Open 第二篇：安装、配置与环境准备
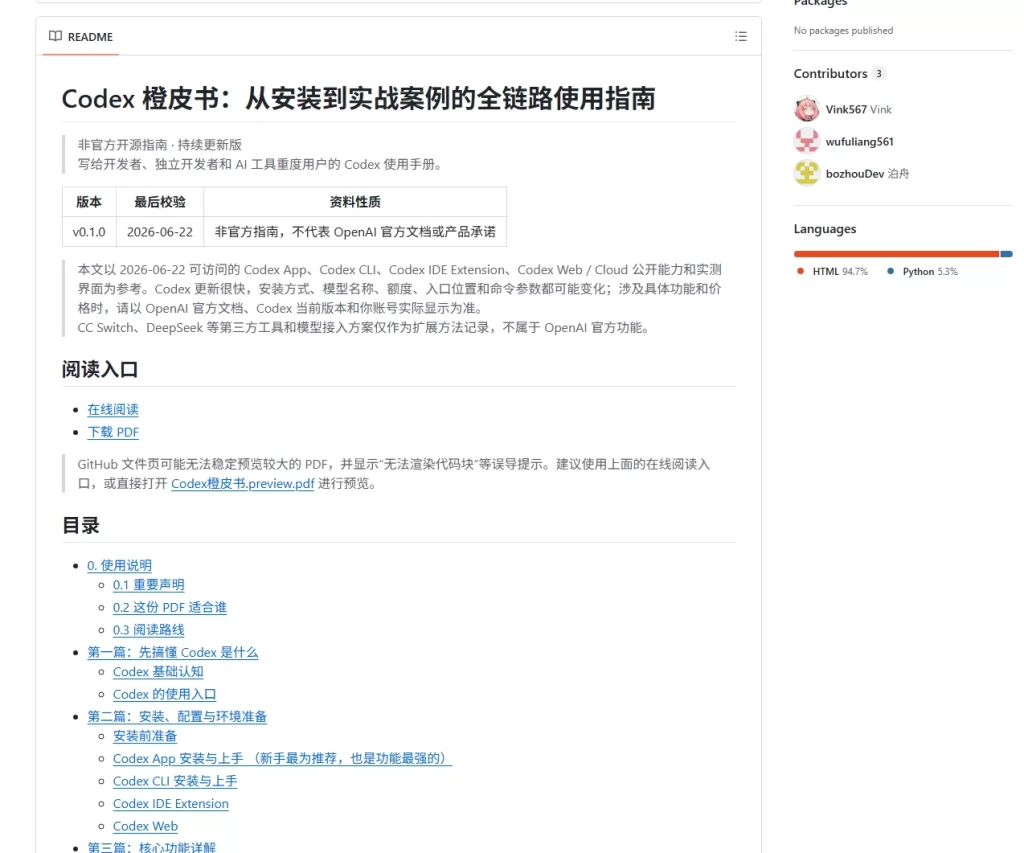 pyautogui.click(x=177, y=717)
